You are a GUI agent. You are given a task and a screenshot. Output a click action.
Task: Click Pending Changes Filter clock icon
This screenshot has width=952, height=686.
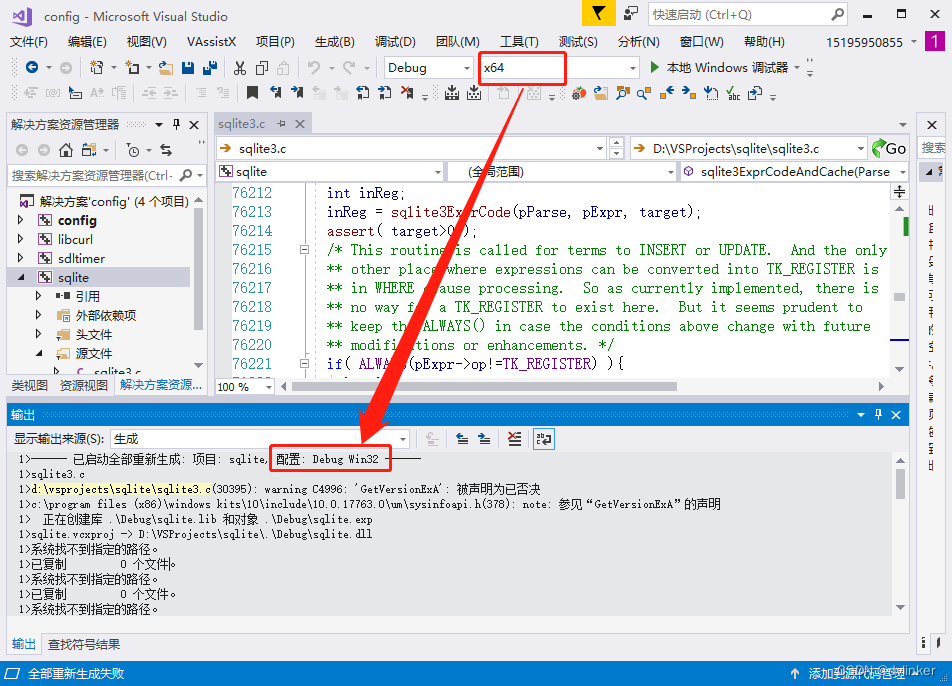(x=132, y=149)
